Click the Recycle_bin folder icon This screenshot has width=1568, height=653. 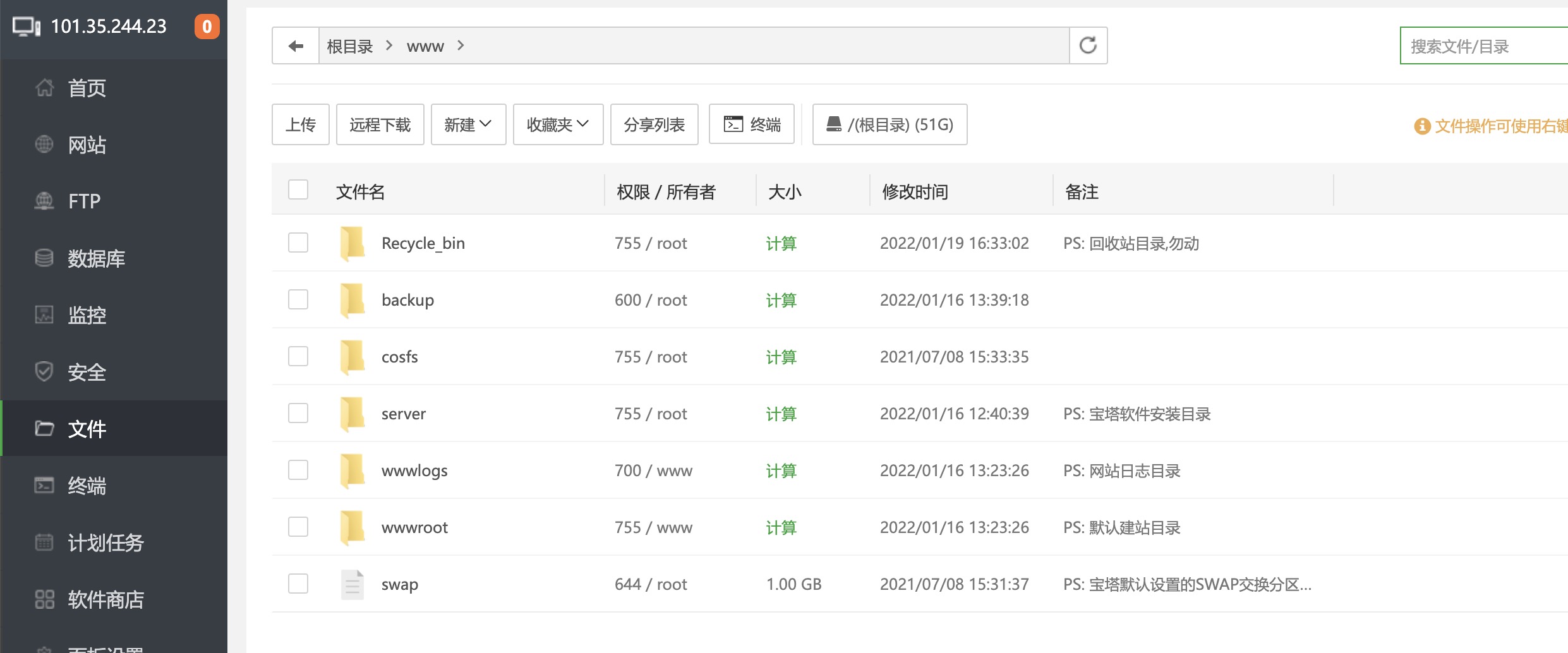353,243
